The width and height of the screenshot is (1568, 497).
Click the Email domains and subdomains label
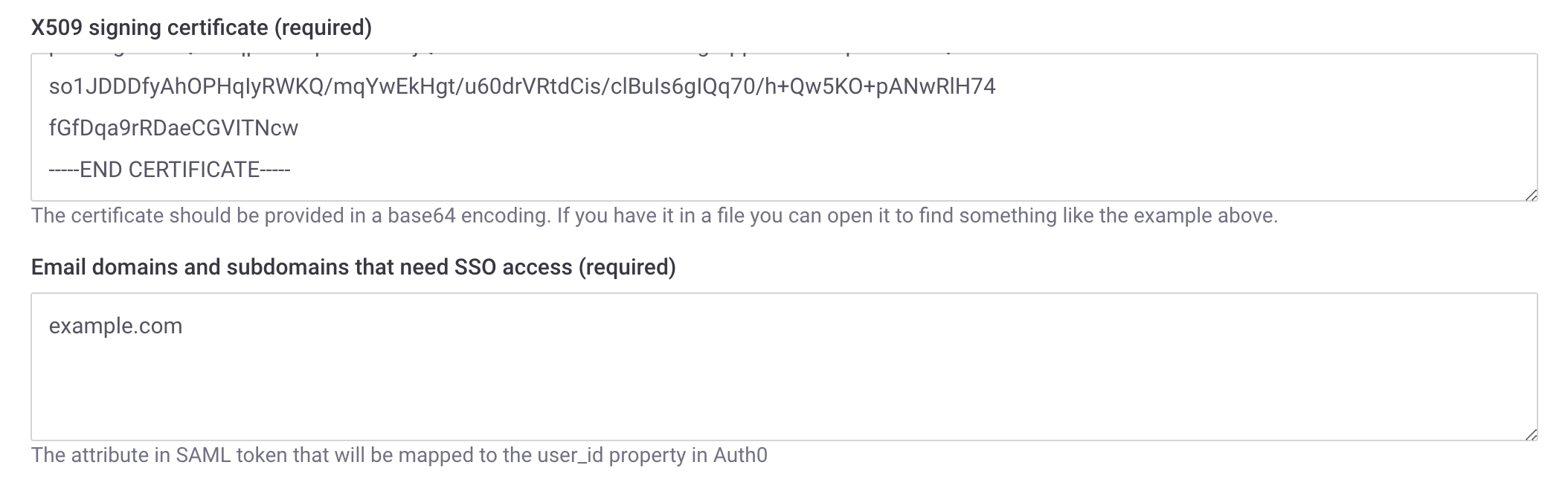point(353,267)
